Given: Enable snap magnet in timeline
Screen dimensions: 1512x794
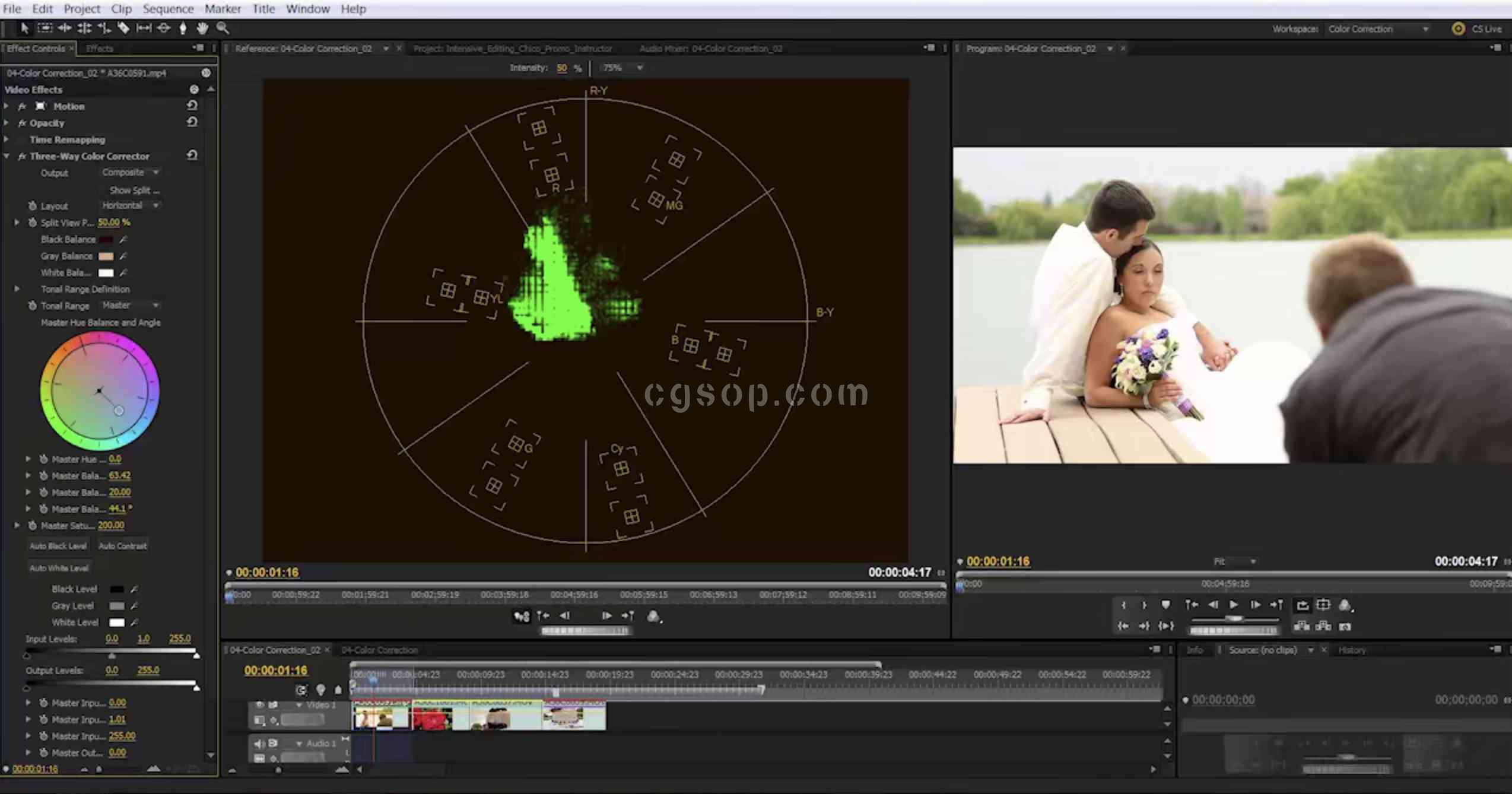Looking at the screenshot, I should coord(301,690).
